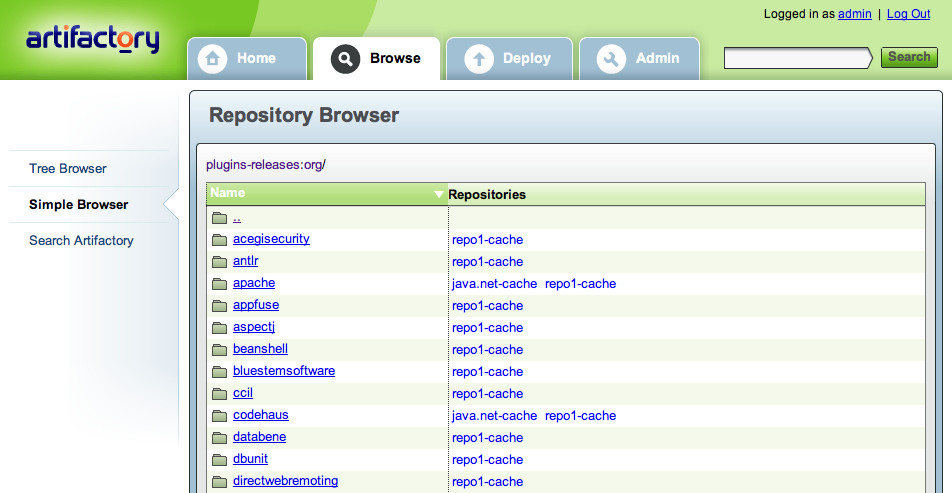952x493 pixels.
Task: Click the Browse tab magnifier icon
Action: click(345, 59)
